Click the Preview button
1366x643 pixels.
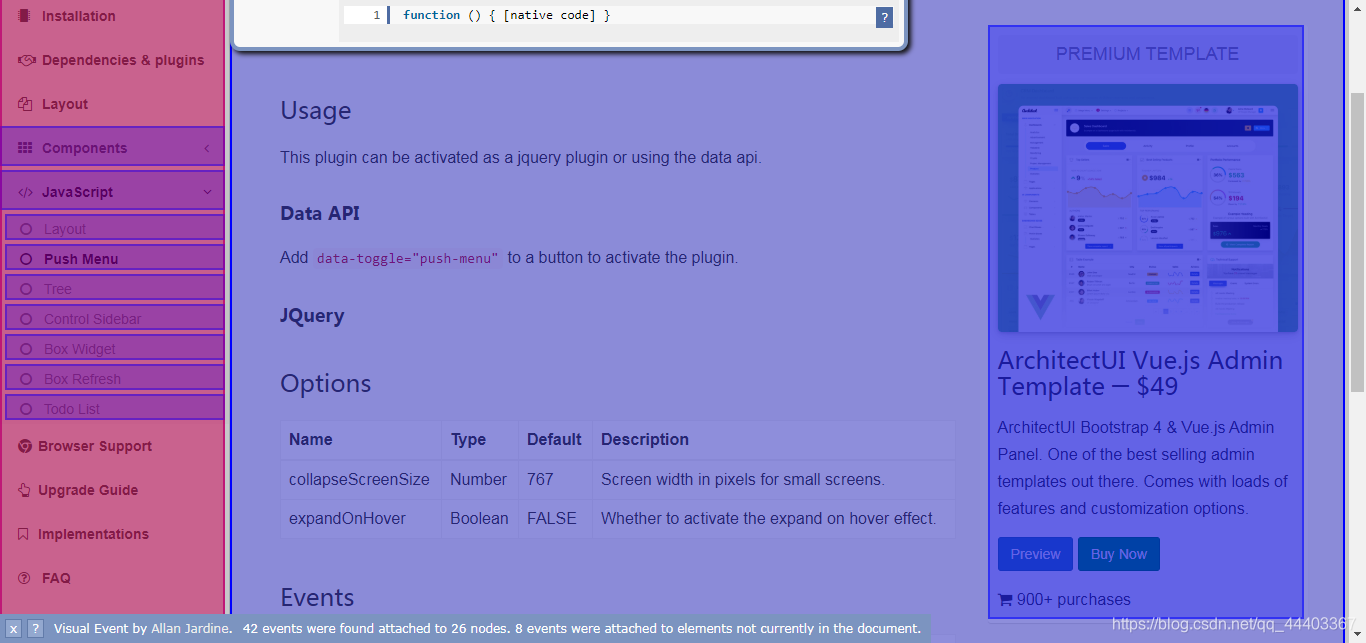1035,554
